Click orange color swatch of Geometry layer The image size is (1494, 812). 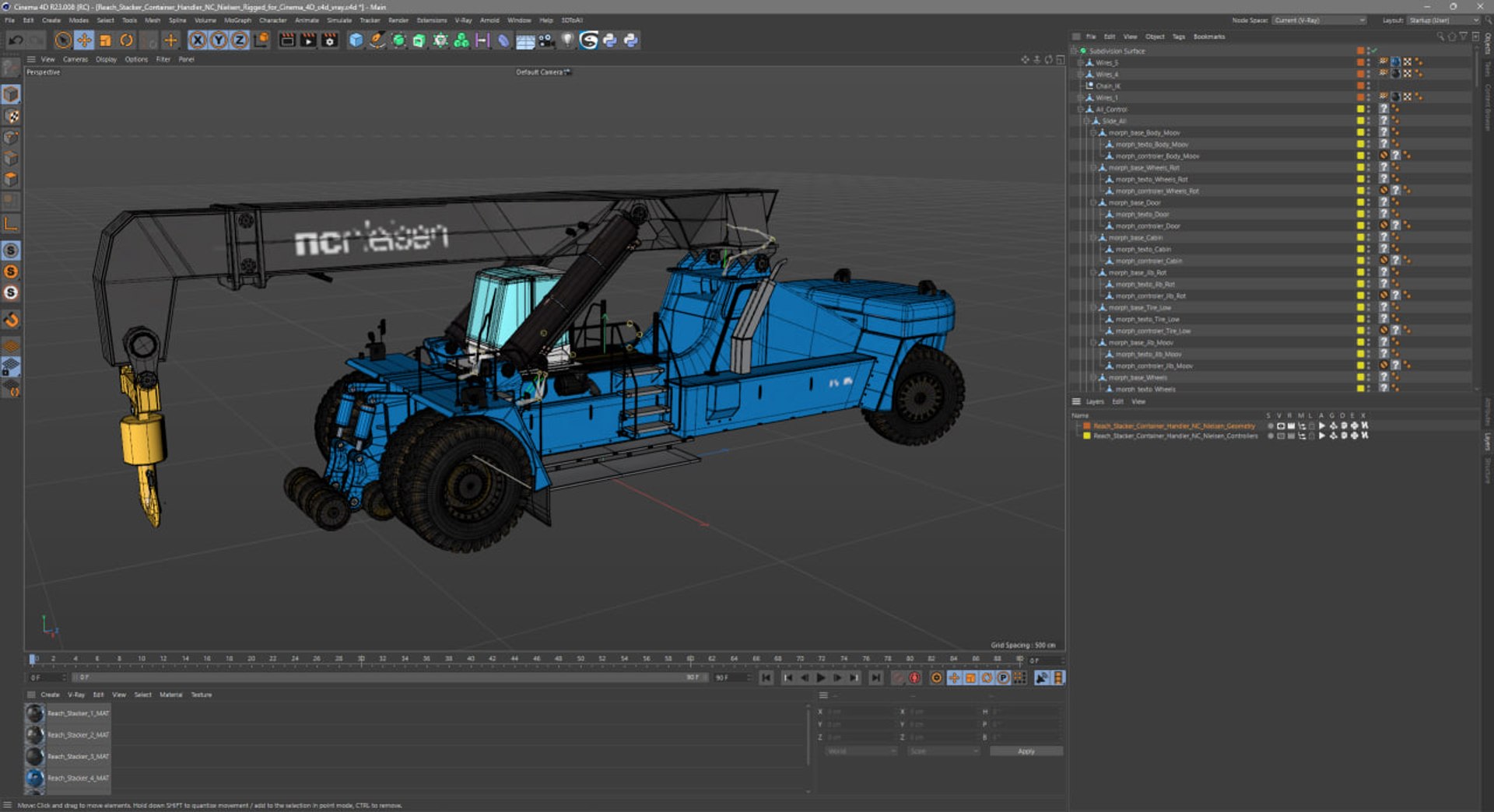1087,426
